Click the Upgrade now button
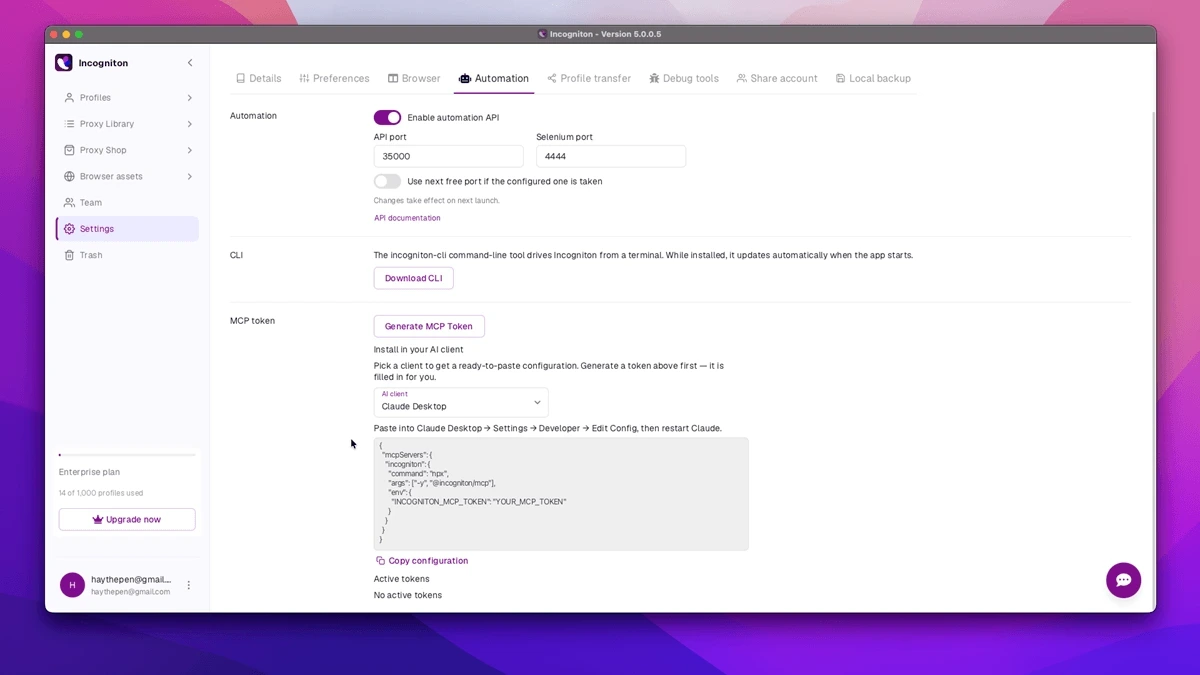 (x=127, y=520)
